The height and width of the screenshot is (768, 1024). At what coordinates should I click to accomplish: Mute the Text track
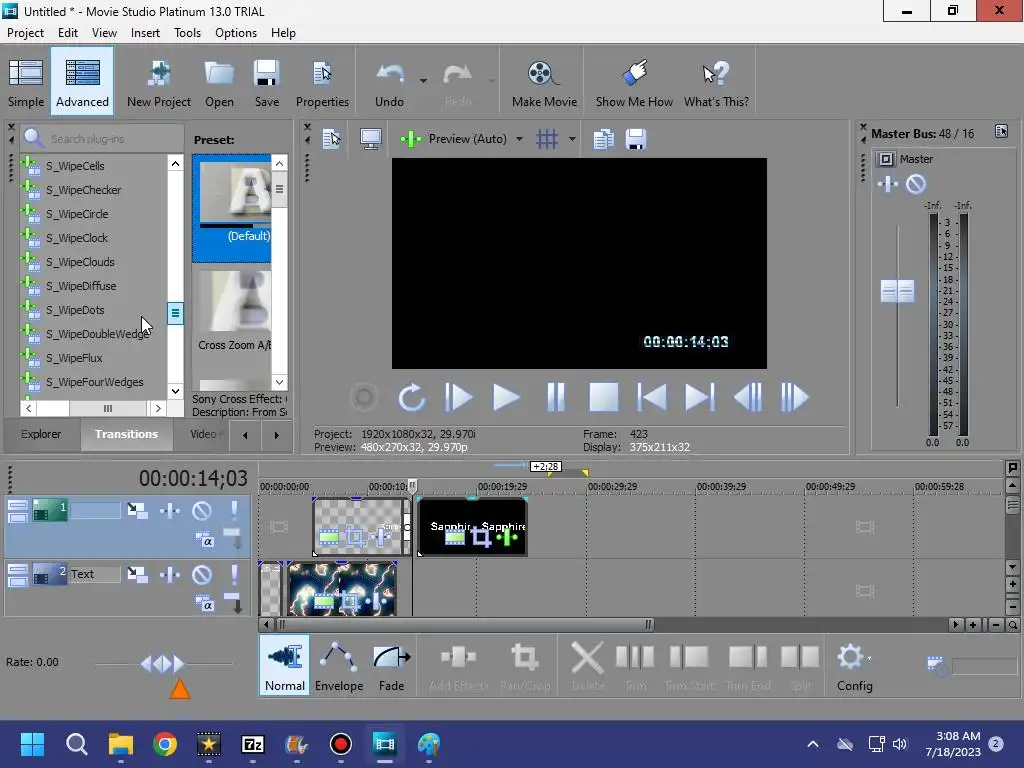point(202,575)
